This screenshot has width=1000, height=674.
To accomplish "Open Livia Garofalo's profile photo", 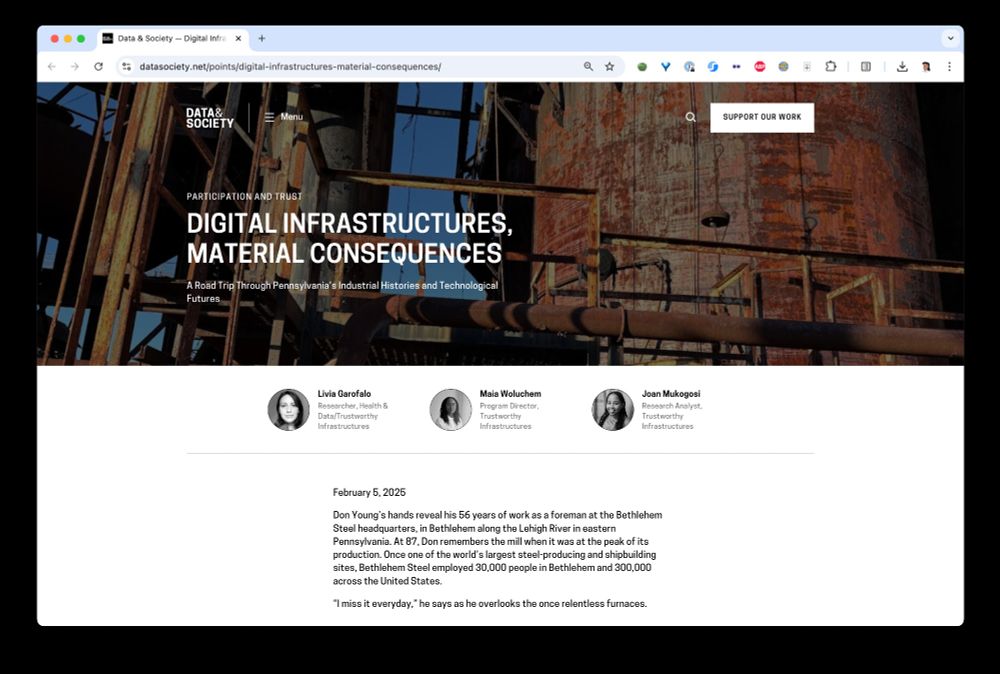I will pyautogui.click(x=288, y=409).
